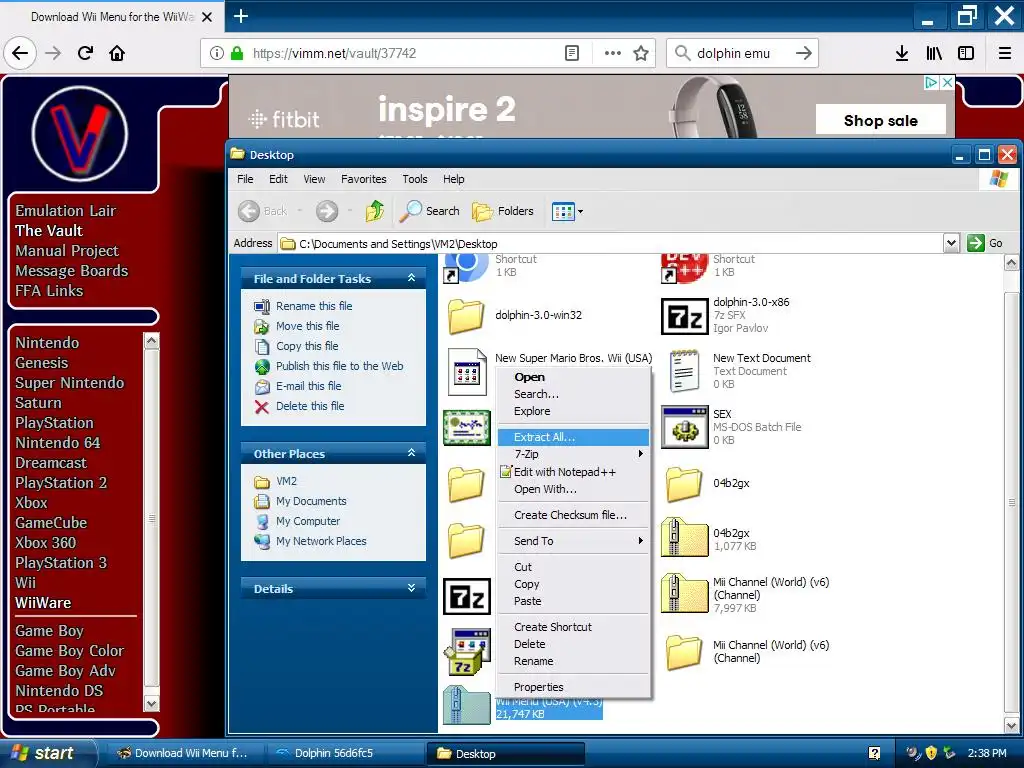Screen dimensions: 1024x768
Task: Choose Edit with Notepad++
Action: 573,472
